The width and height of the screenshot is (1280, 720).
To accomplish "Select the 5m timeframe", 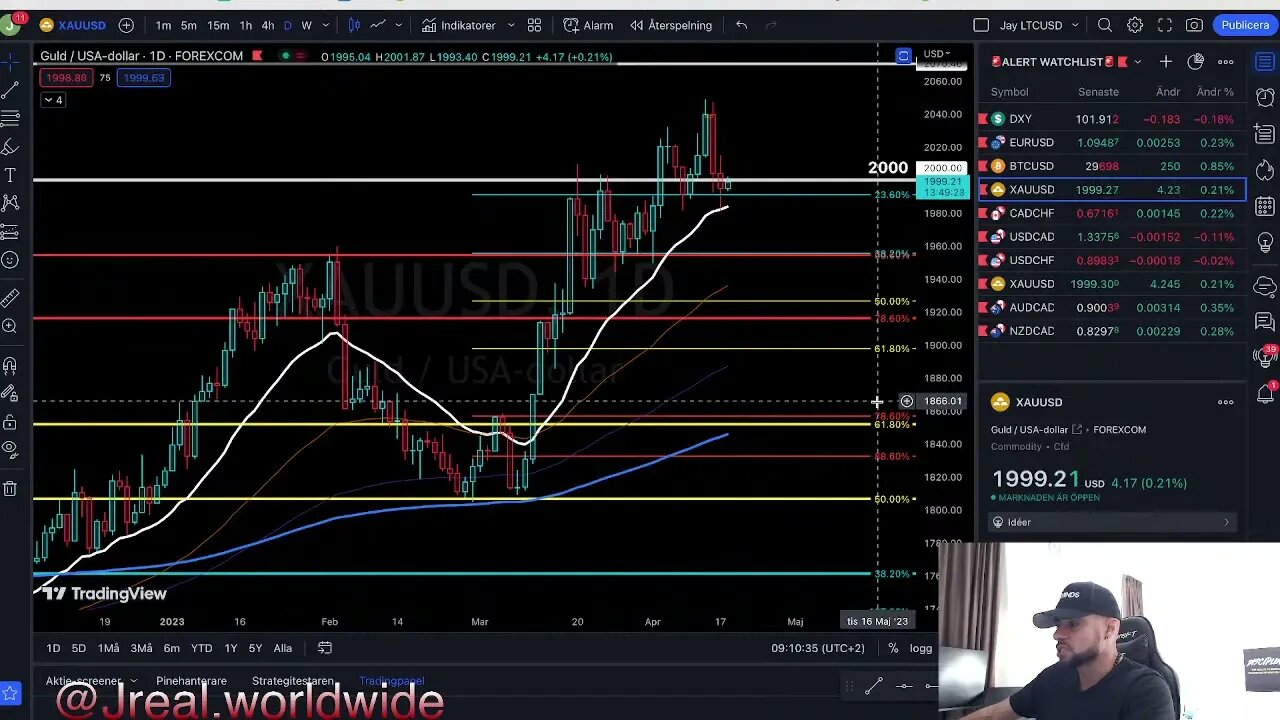I will [x=188, y=25].
